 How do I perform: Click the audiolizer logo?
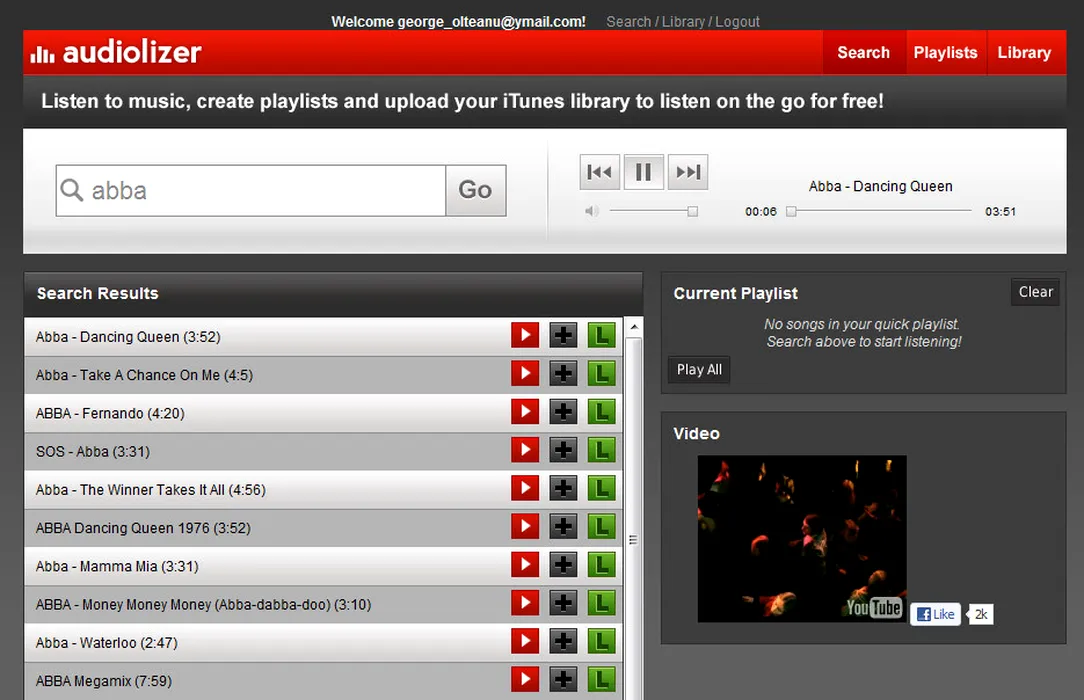[x=116, y=52]
